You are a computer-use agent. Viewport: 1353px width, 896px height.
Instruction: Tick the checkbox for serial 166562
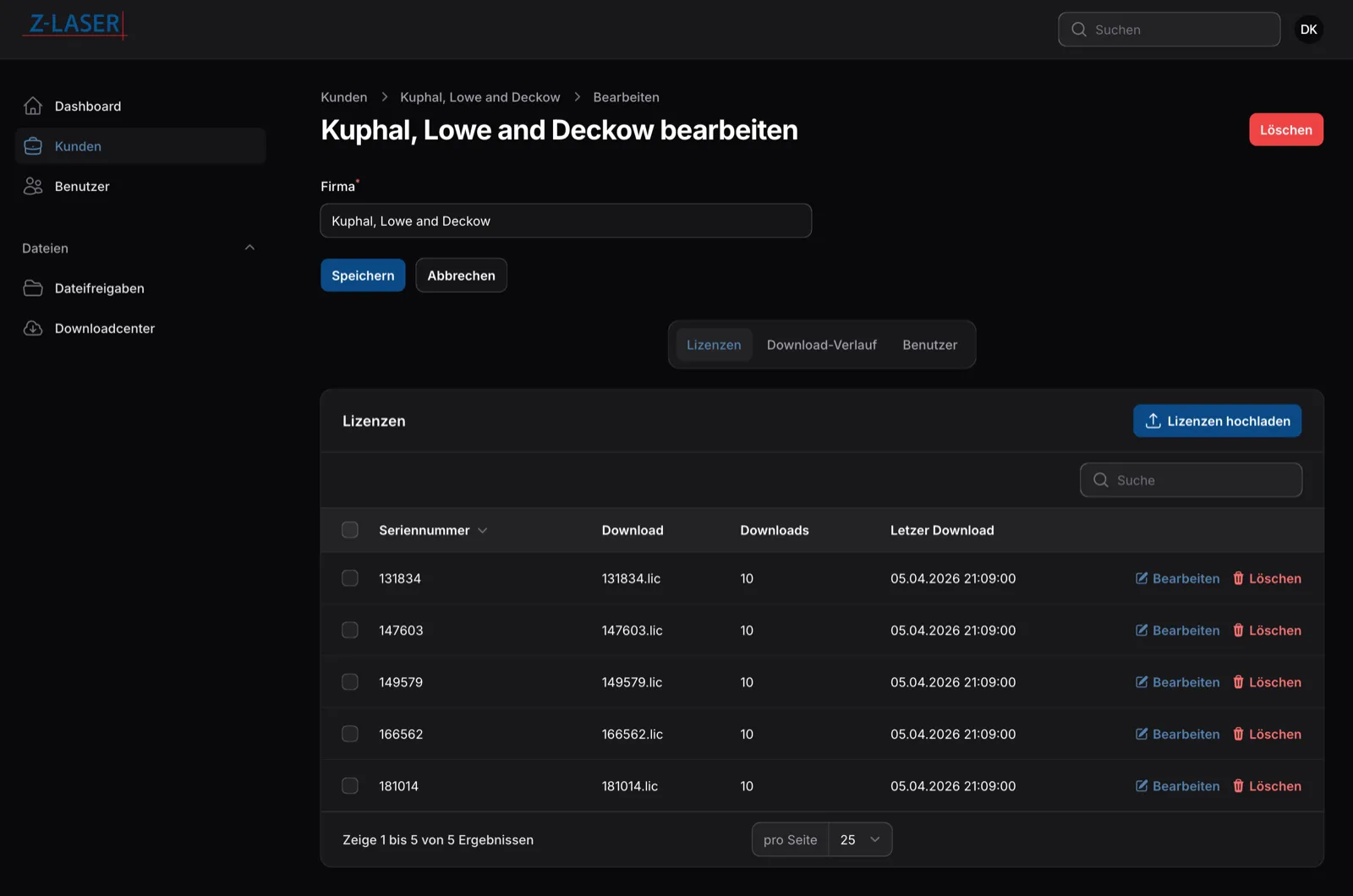click(x=350, y=735)
